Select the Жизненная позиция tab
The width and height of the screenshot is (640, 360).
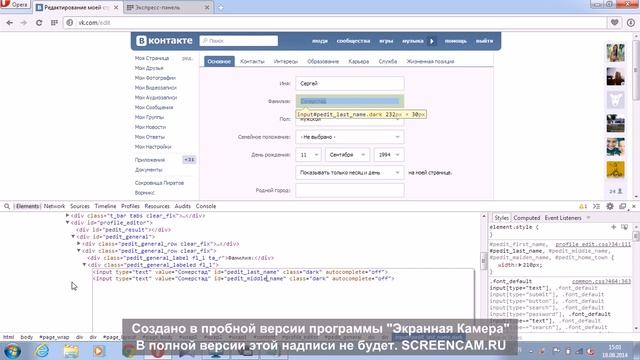click(x=430, y=61)
